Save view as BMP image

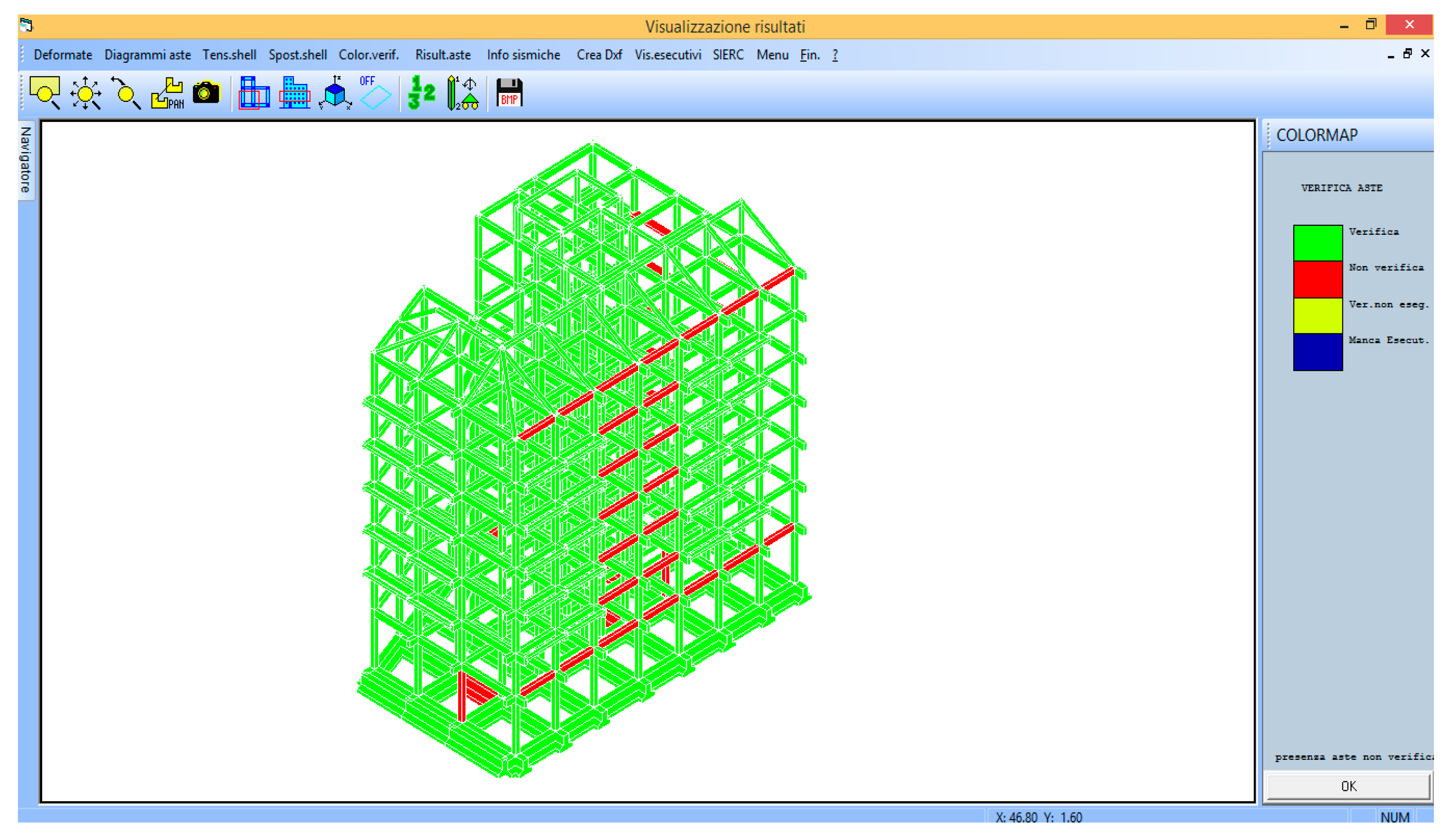pyautogui.click(x=509, y=93)
